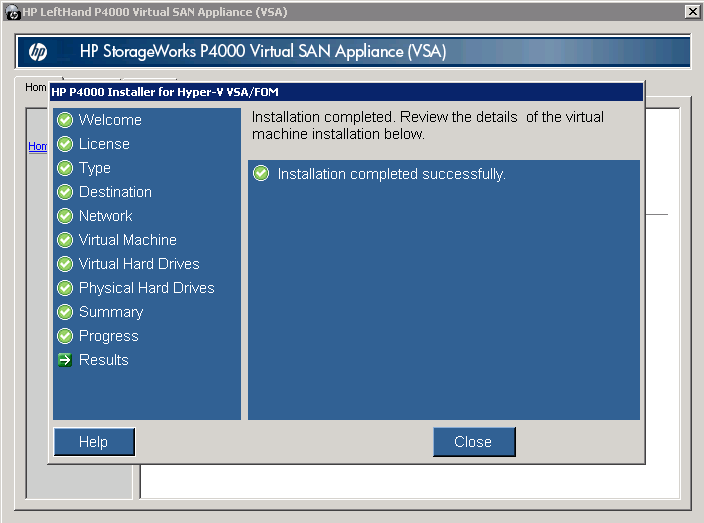Open Help for the installer
This screenshot has width=704, height=523.
click(94, 442)
